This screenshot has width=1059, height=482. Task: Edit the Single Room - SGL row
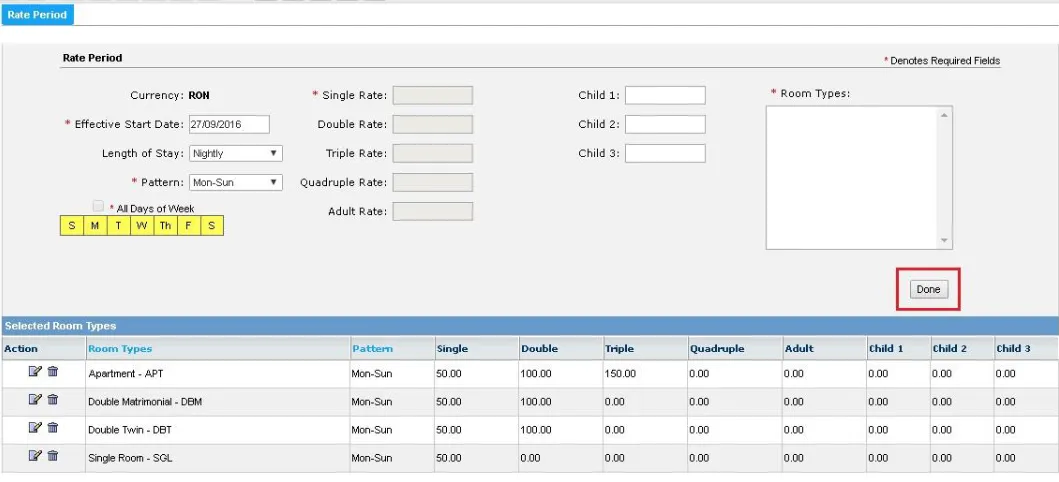[35, 456]
